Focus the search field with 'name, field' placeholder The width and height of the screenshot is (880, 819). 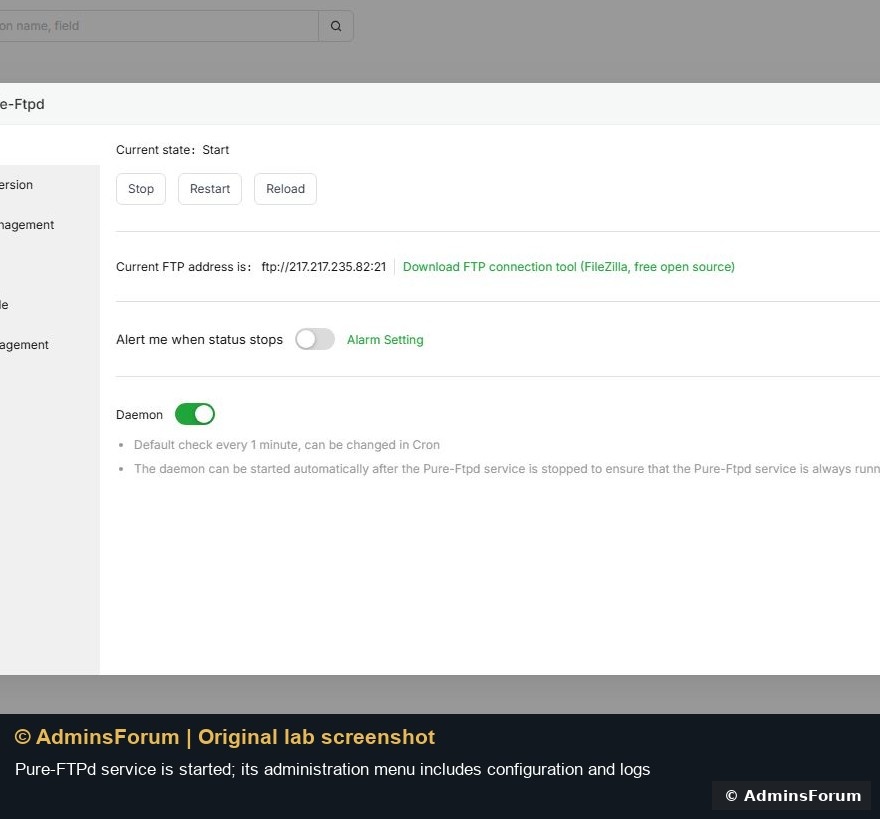point(159,26)
